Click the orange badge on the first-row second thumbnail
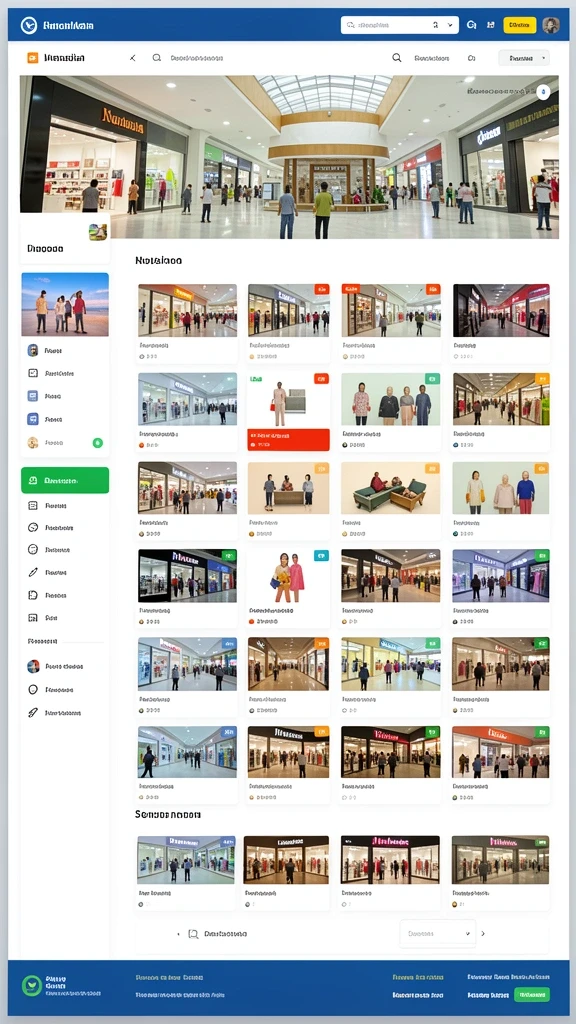 (321, 289)
